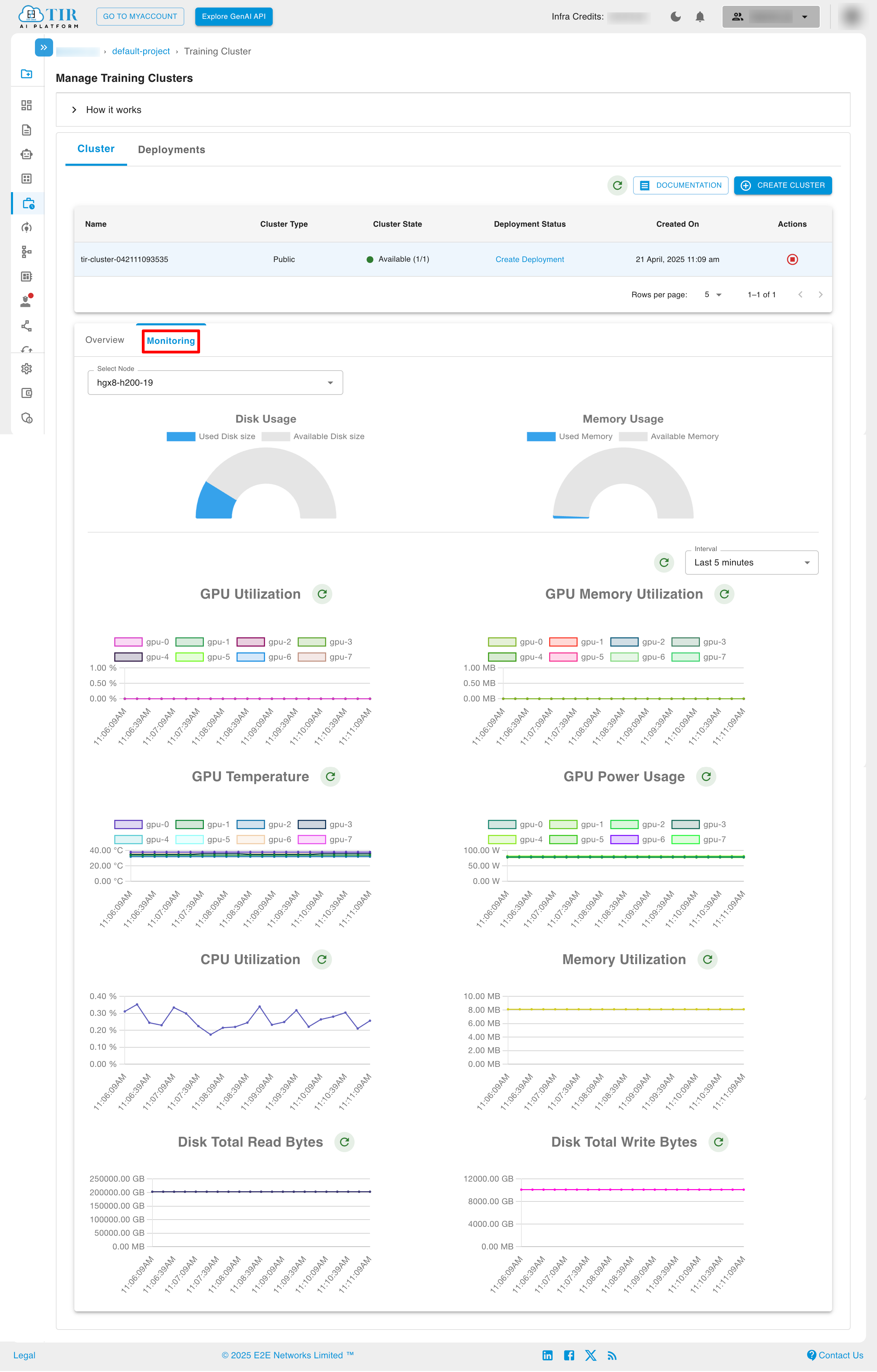The image size is (877, 1372).
Task: Select the training cluster briefcase-clock sidebar icon
Action: [x=28, y=203]
